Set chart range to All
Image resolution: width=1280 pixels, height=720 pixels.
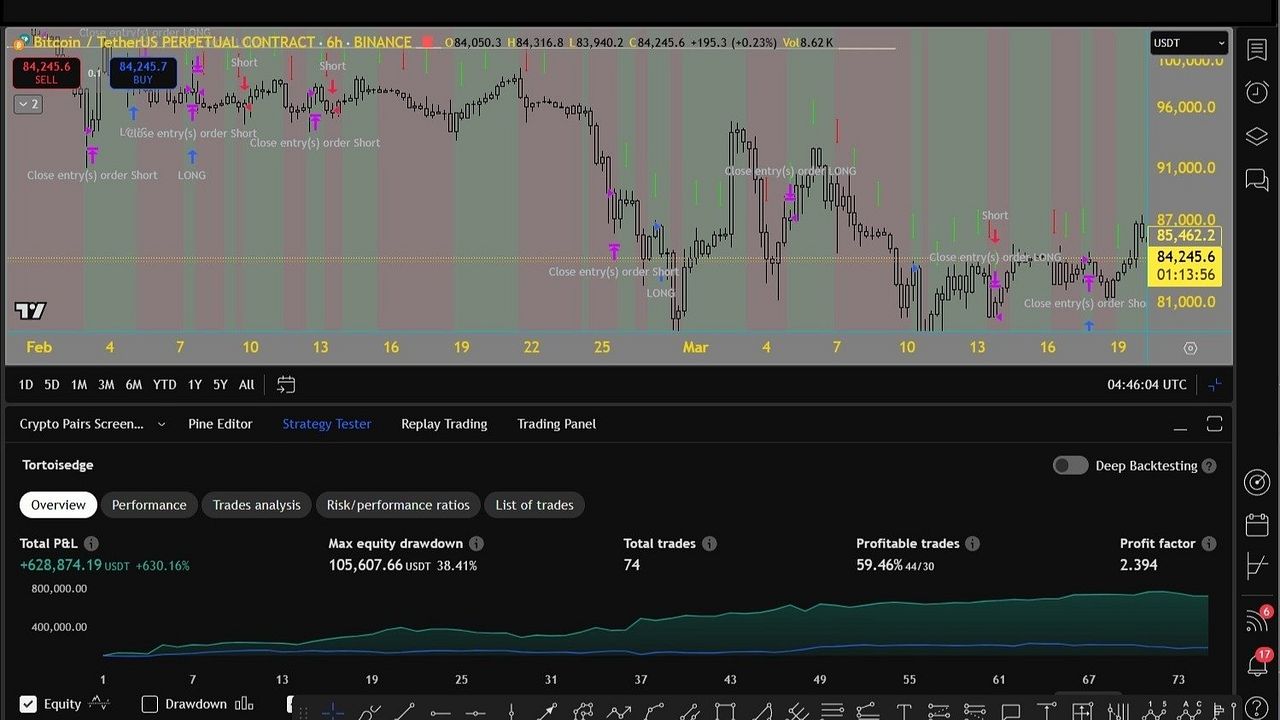click(x=246, y=384)
